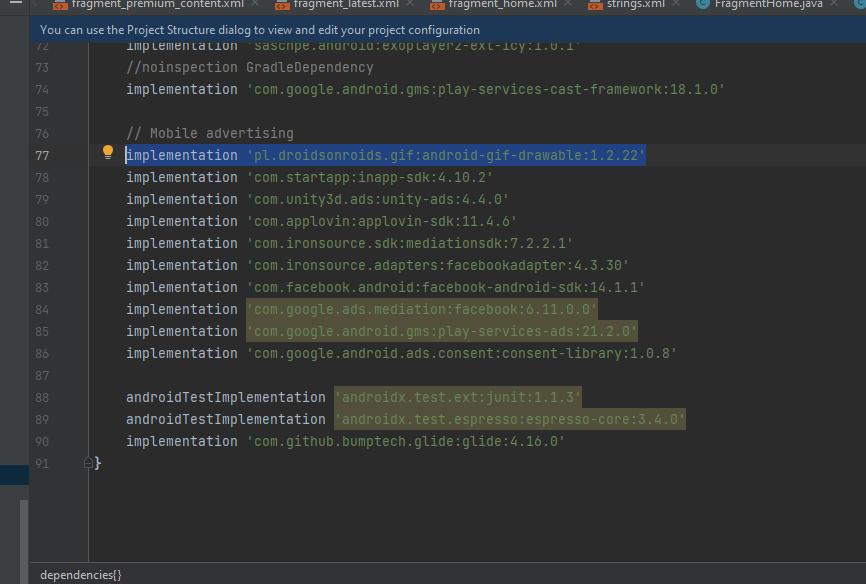Screen dimensions: 866x584
Task: Click the Project Structure dialog notification banner
Action: [x=447, y=30]
